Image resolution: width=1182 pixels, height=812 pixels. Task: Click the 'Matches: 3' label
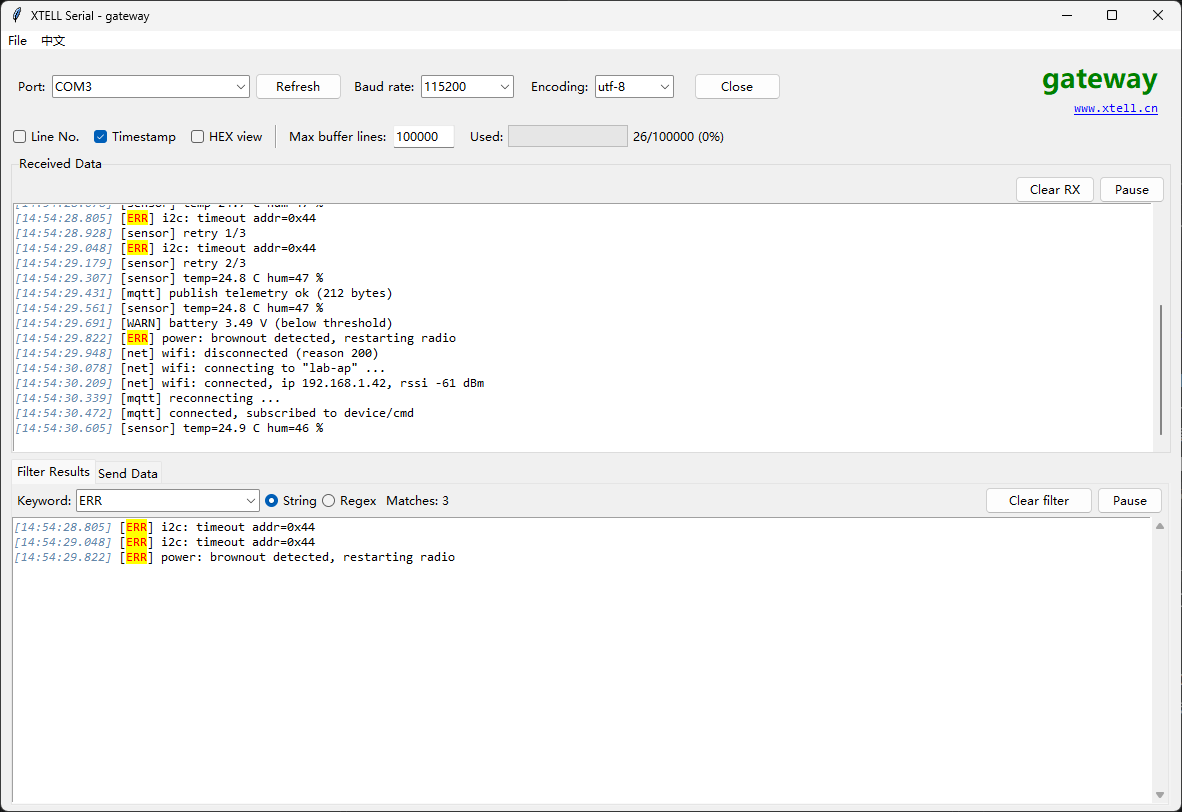(x=418, y=501)
